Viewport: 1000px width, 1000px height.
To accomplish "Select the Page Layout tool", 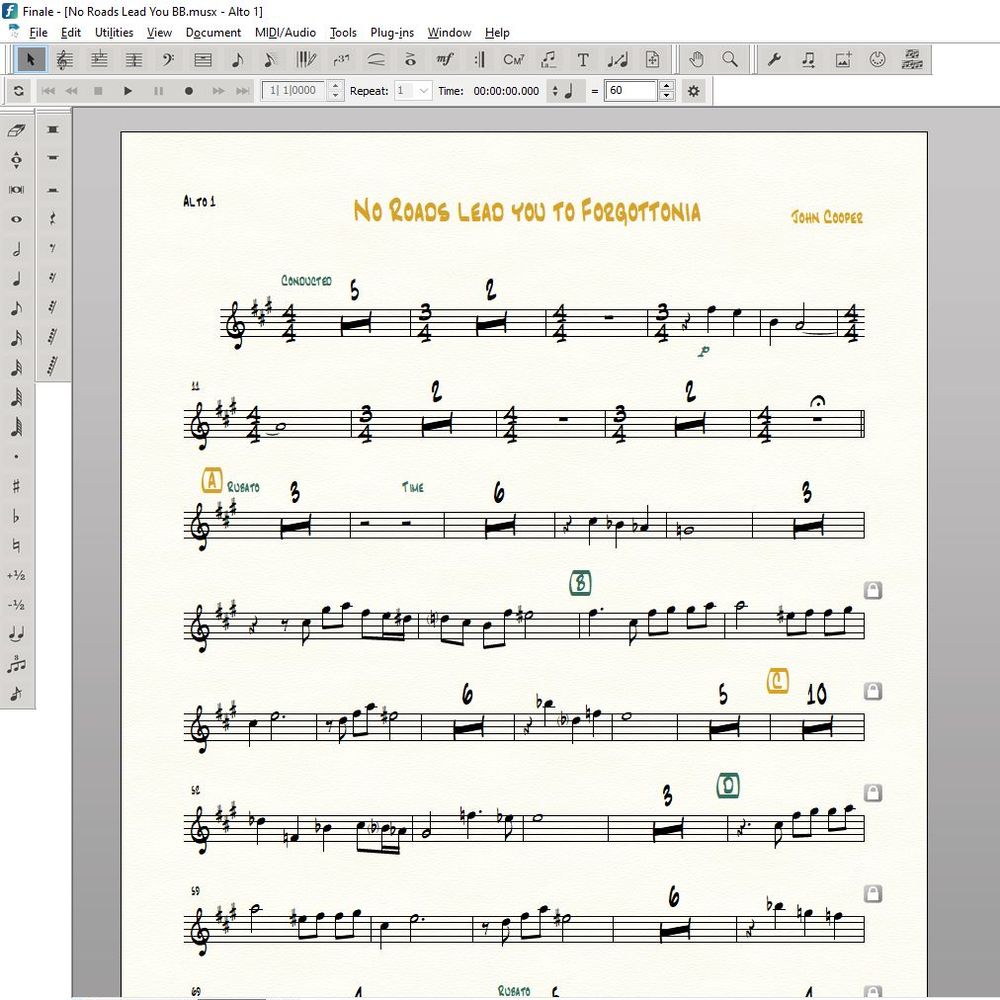I will tap(652, 60).
